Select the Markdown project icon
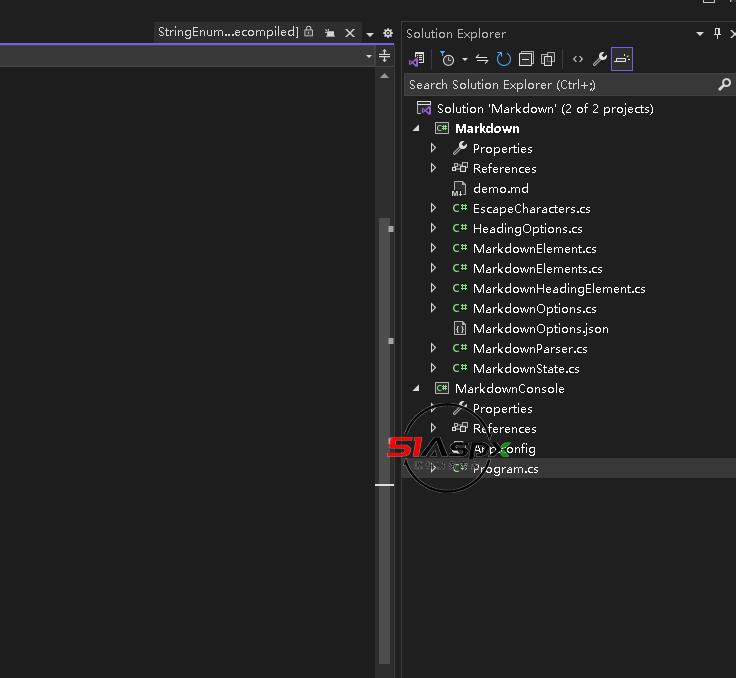The width and height of the screenshot is (736, 678). point(441,128)
